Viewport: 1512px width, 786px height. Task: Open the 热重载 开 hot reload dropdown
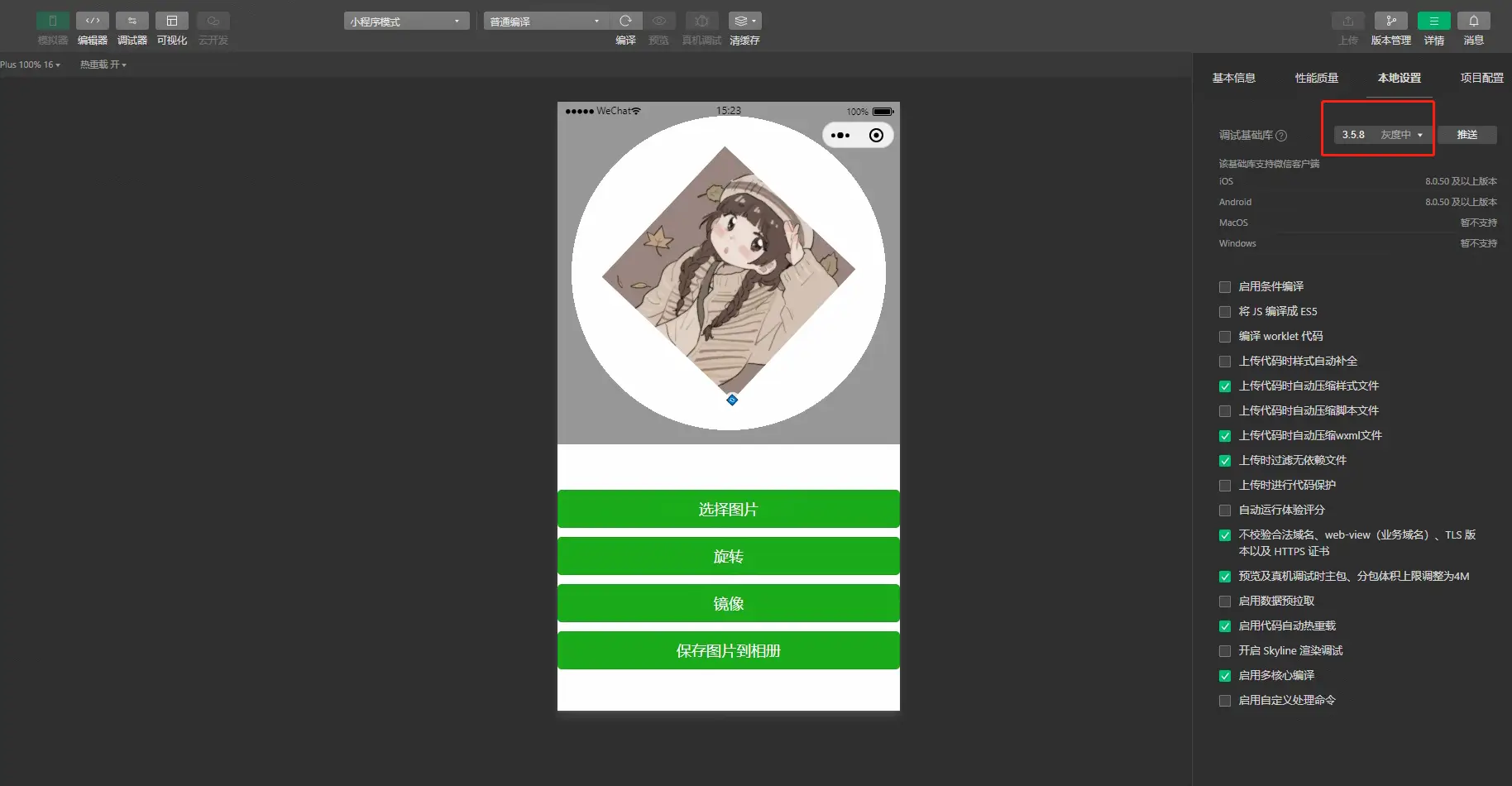(x=103, y=65)
